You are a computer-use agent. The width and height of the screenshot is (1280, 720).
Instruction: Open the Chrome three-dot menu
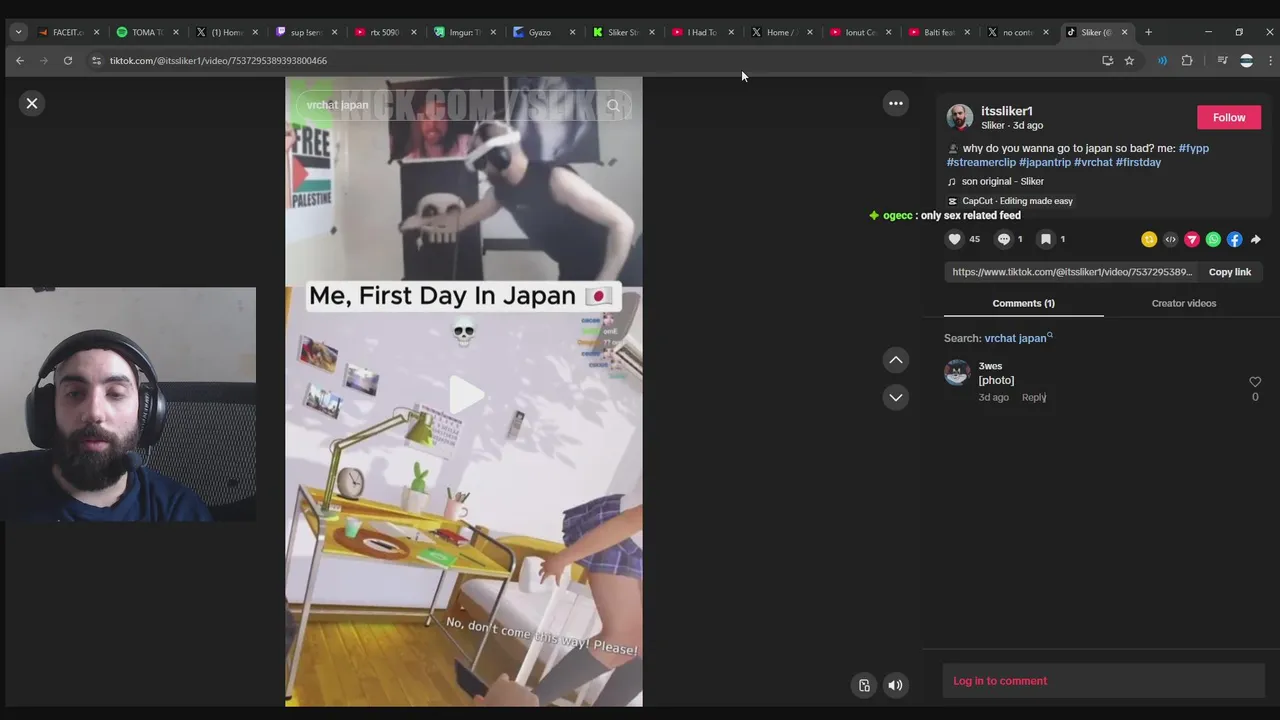pyautogui.click(x=1270, y=60)
